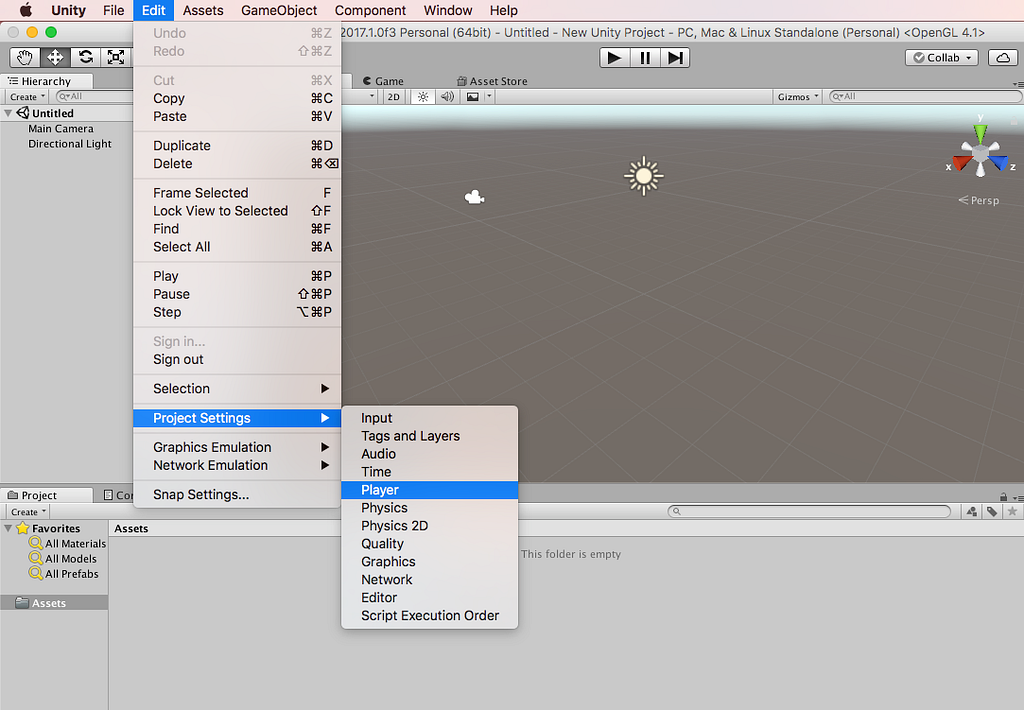Click the Hierarchy search field

tap(95, 96)
